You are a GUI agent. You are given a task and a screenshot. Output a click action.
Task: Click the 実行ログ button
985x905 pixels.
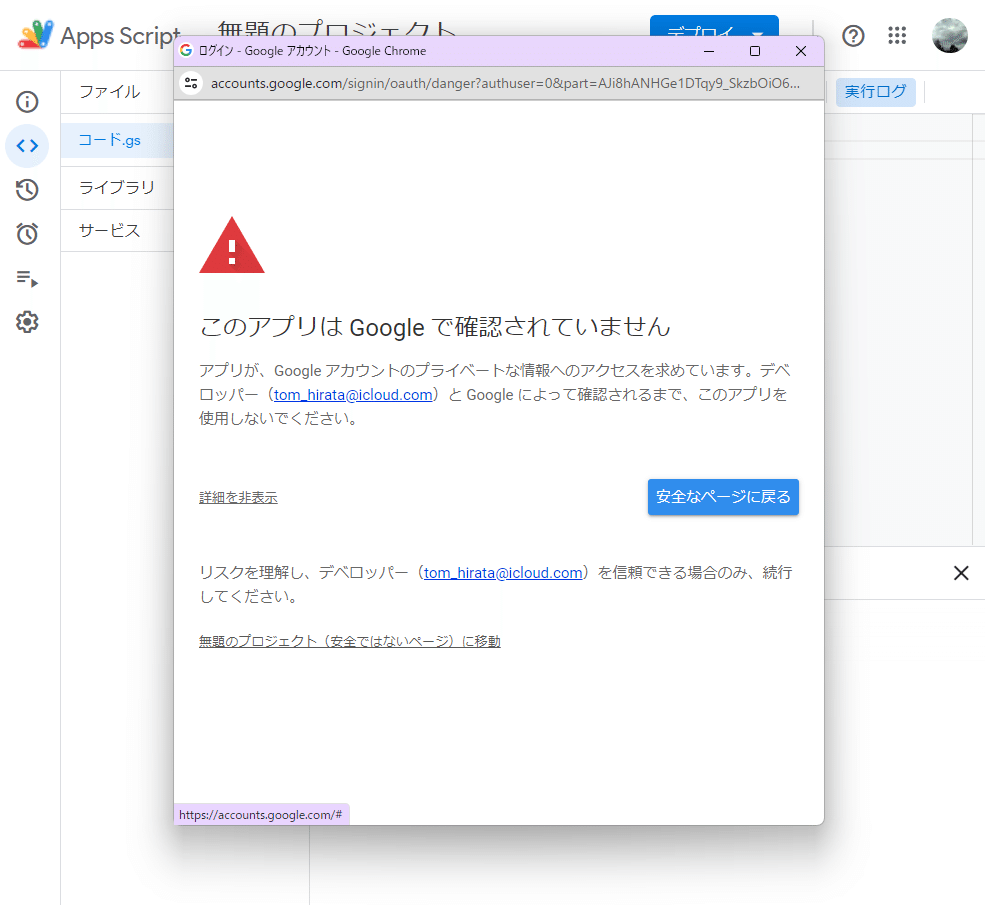(875, 92)
